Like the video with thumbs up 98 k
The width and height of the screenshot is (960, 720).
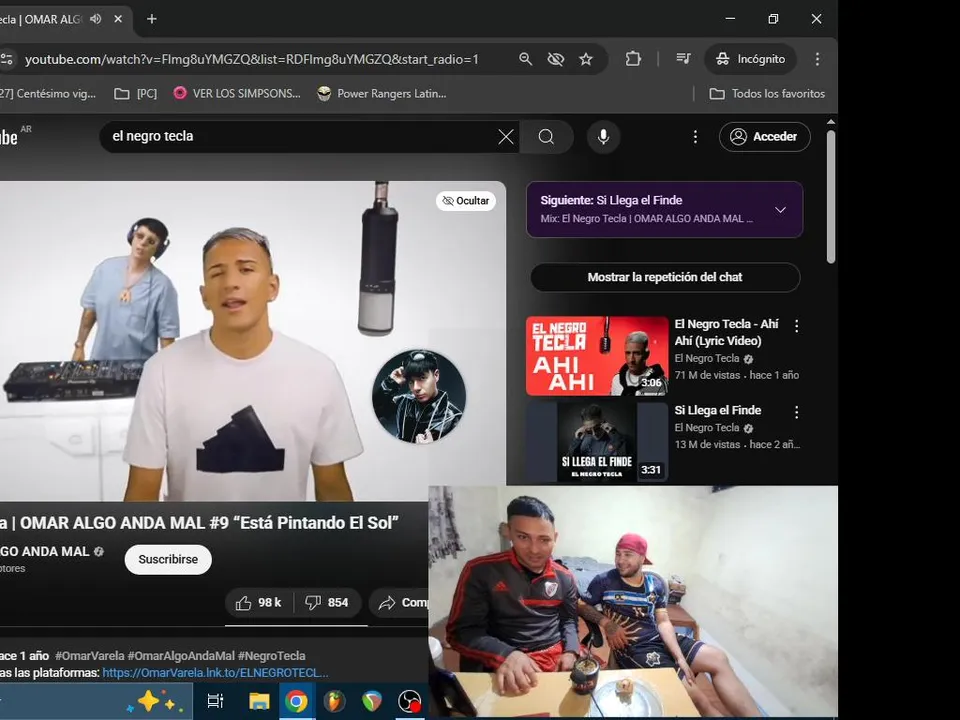(x=259, y=603)
